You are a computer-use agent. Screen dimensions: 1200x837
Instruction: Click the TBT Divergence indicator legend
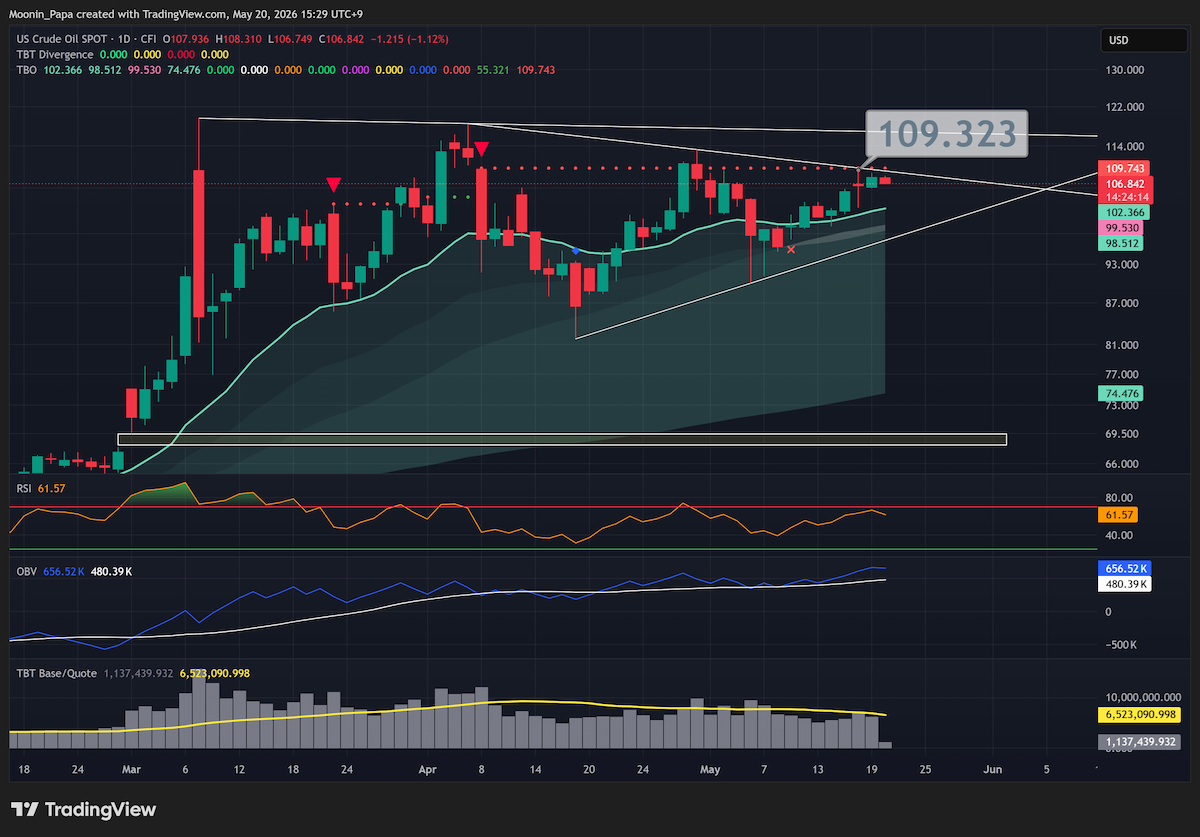coord(55,54)
